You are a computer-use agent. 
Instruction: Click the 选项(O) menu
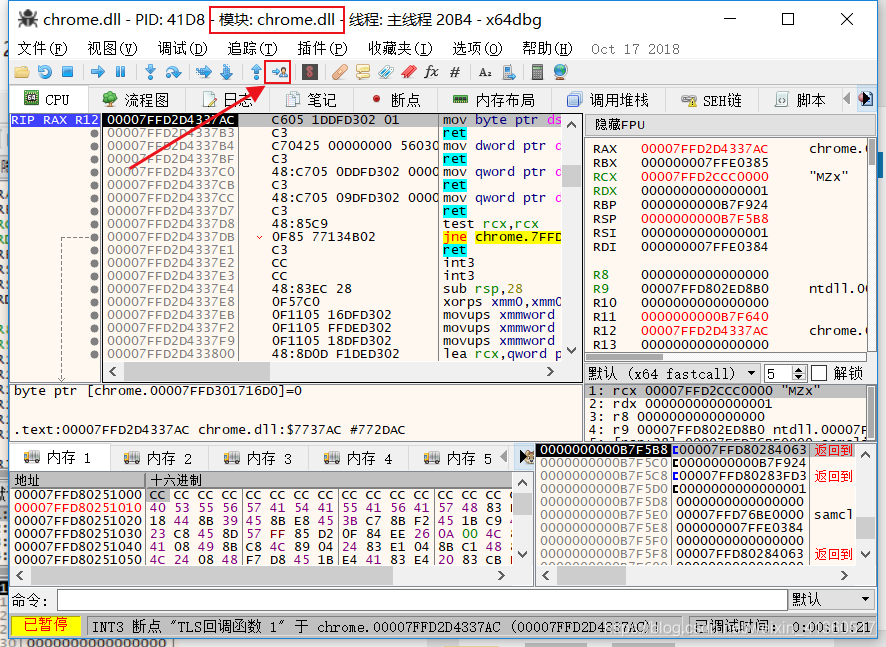tap(476, 49)
